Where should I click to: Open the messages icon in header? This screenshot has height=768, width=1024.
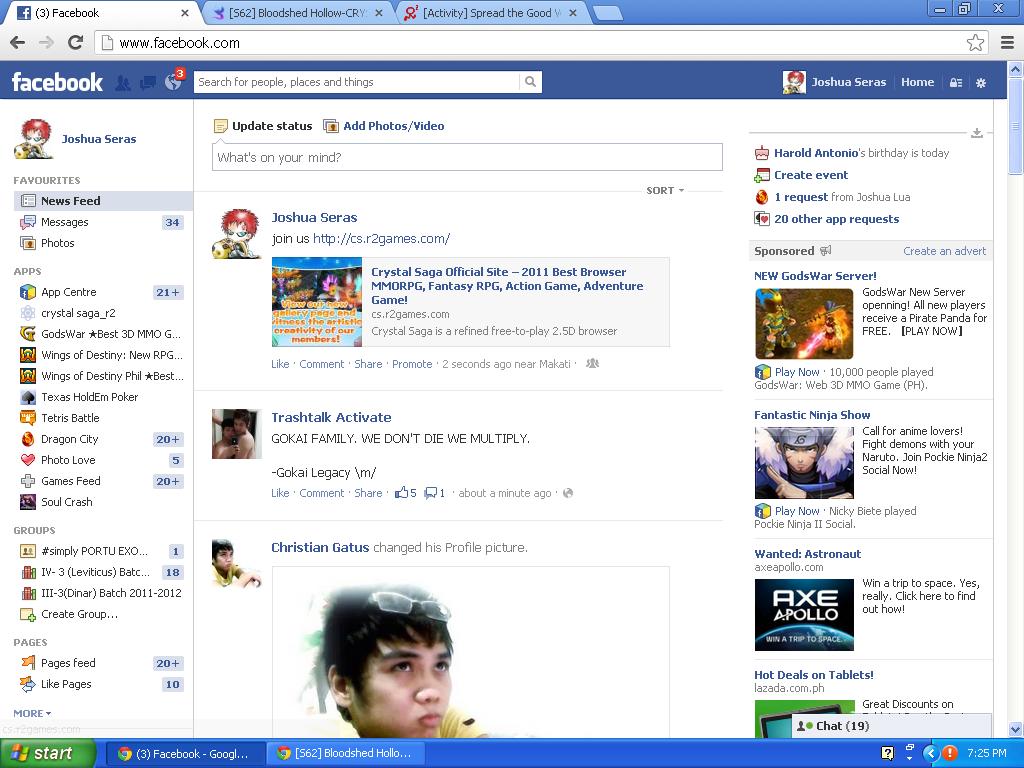tap(148, 83)
